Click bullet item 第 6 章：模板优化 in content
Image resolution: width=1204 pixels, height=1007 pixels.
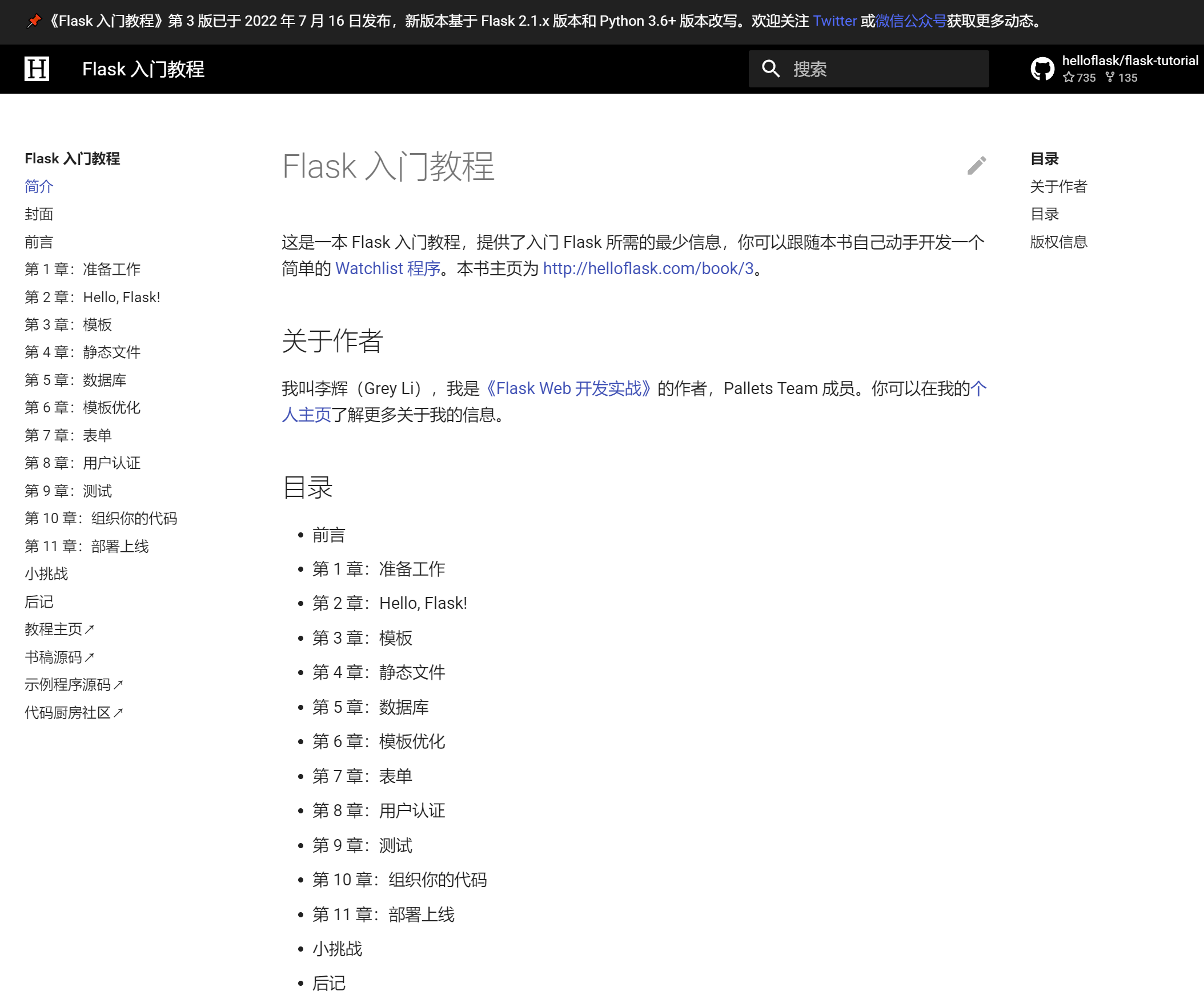point(379,741)
